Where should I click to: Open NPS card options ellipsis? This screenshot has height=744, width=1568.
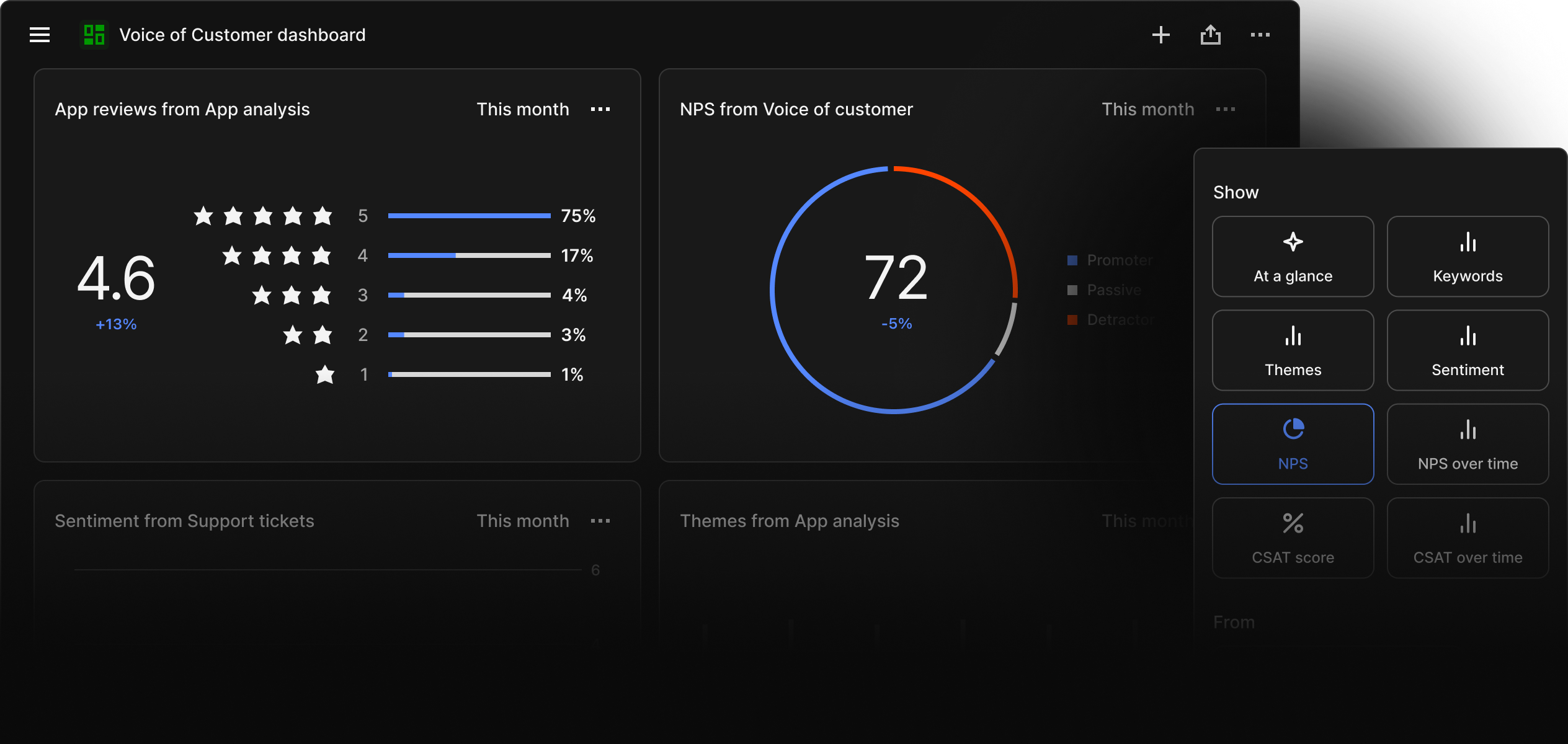point(1225,109)
